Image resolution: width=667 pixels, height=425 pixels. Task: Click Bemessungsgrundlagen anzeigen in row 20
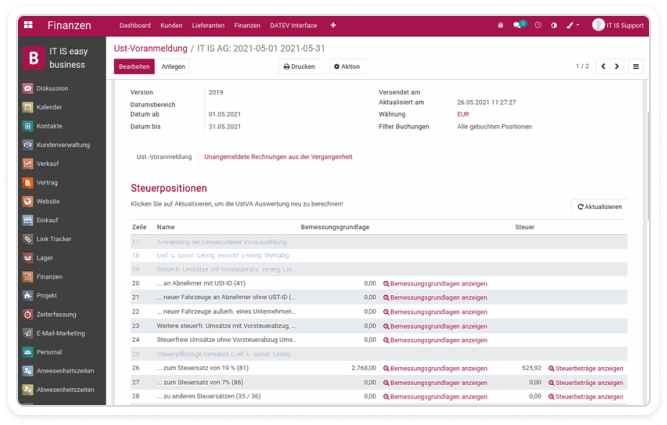(435, 283)
